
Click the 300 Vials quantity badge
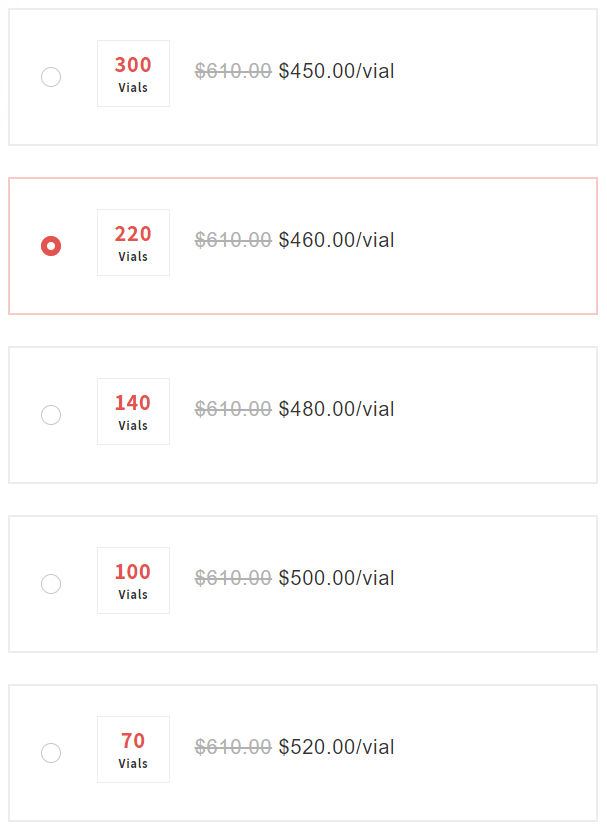[133, 73]
